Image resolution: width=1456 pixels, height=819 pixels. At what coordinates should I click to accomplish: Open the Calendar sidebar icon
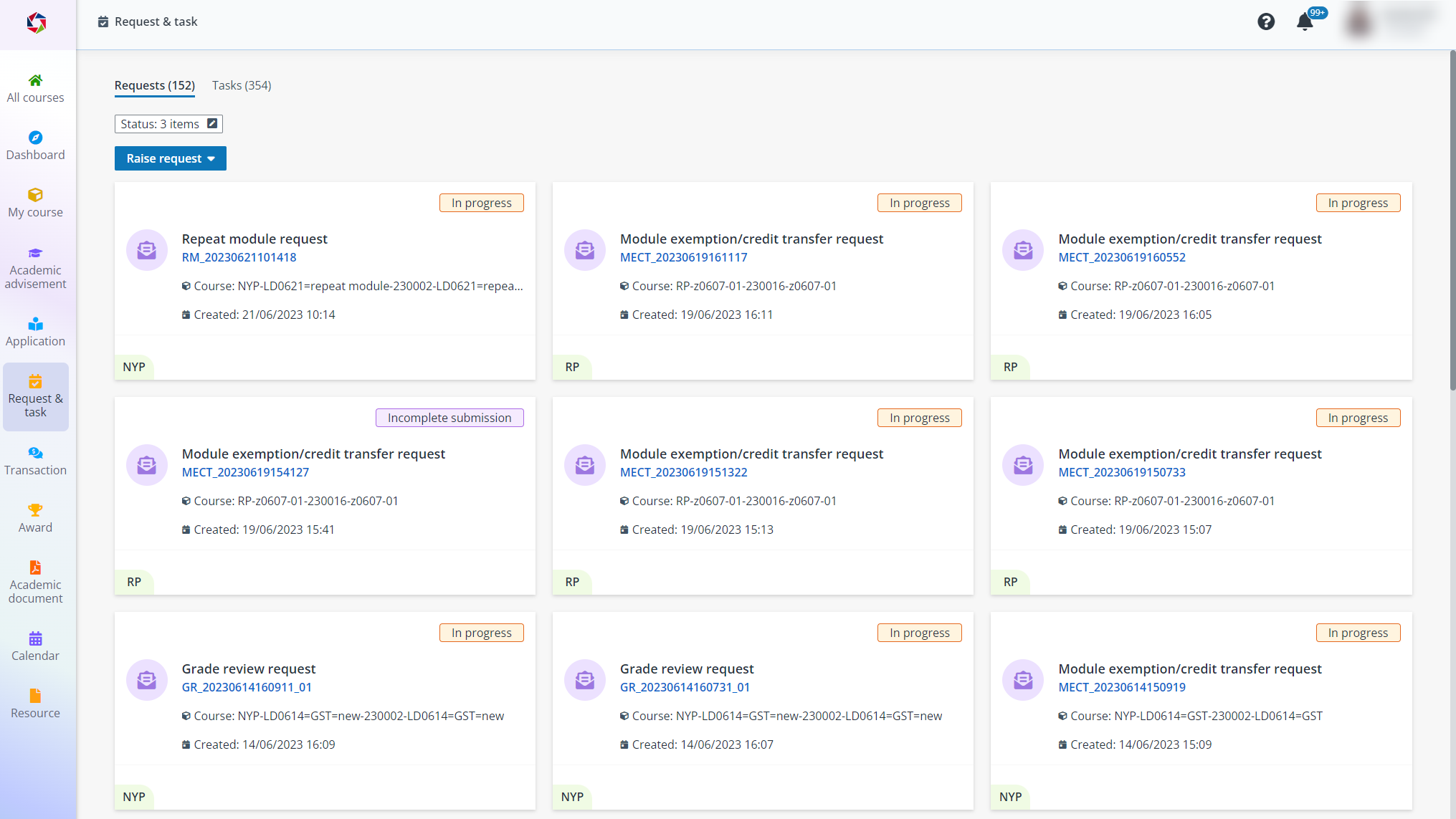click(35, 638)
